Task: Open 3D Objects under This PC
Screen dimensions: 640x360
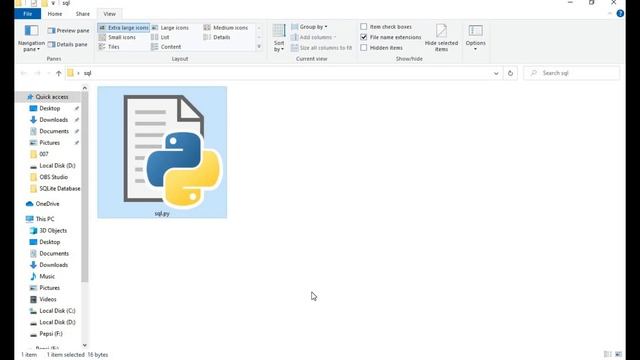Action: coord(53,230)
